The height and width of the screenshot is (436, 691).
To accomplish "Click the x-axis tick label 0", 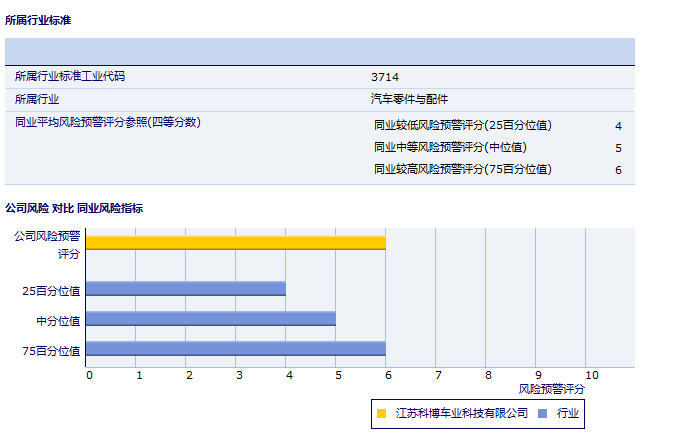I will pos(89,376).
